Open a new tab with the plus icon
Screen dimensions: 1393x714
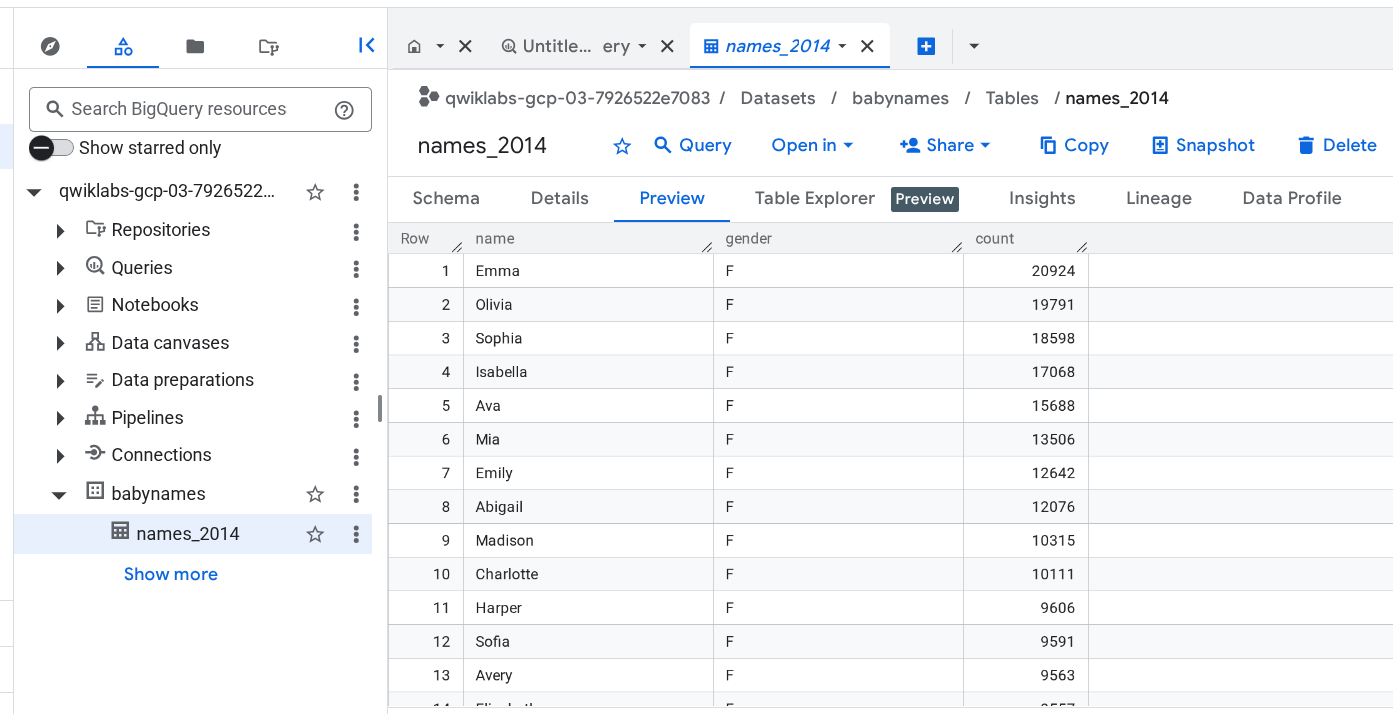(x=925, y=46)
